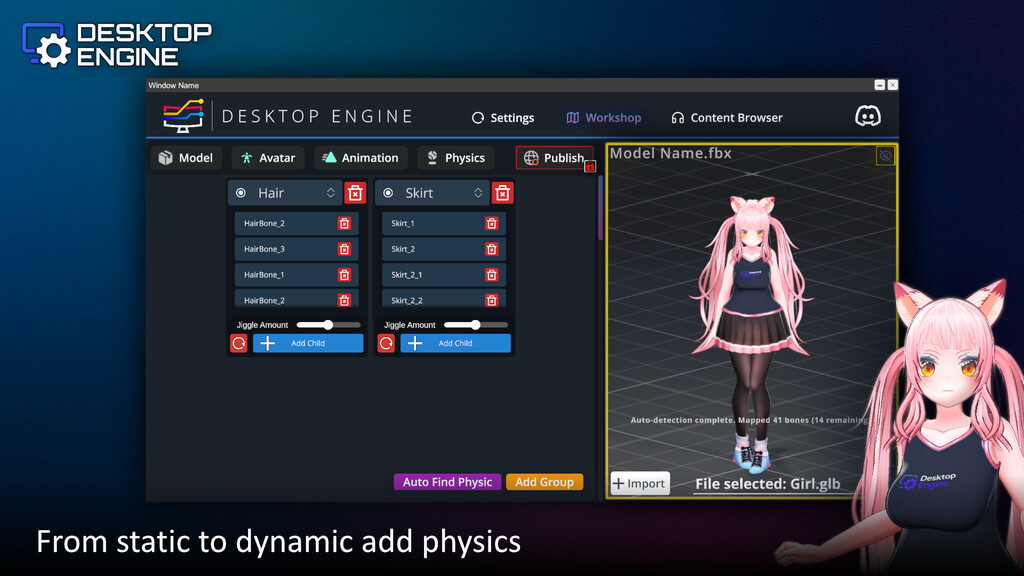Toggle the Skirt group radio button
Viewport: 1024px width, 576px height.
pos(388,193)
